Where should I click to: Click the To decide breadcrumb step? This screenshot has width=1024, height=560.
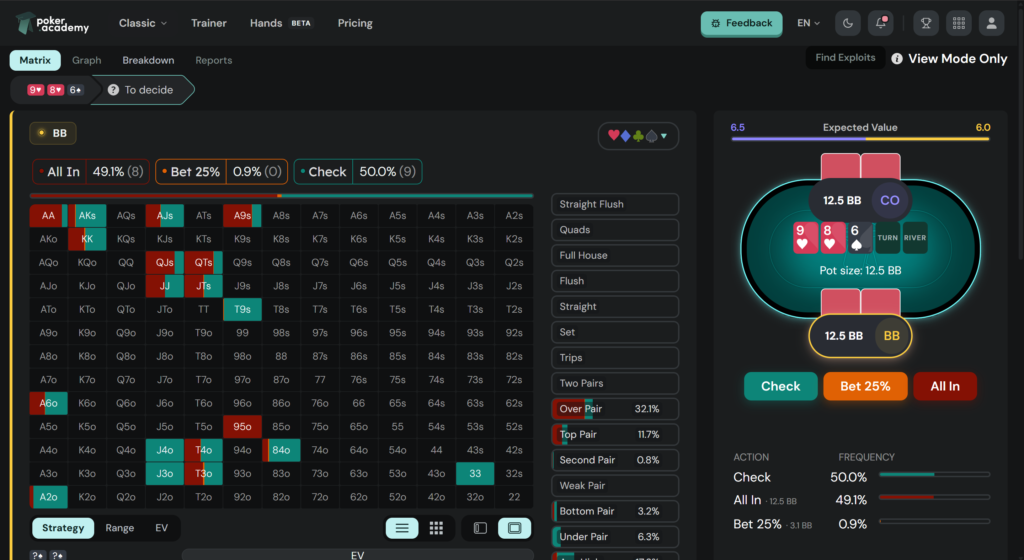tap(142, 90)
